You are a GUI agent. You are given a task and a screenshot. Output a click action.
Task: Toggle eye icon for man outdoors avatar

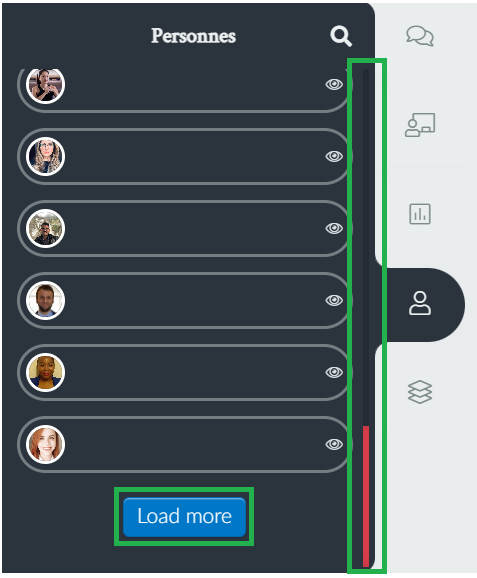[x=334, y=228]
